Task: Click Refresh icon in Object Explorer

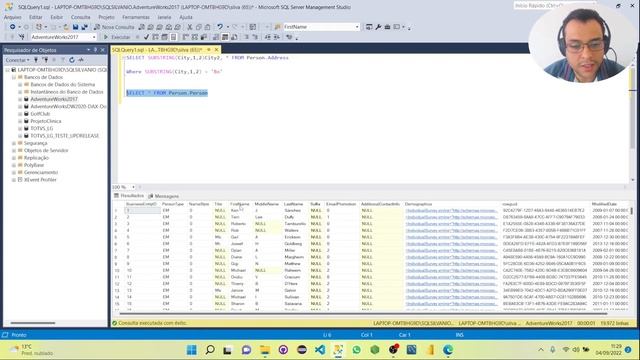Action: pos(72,60)
